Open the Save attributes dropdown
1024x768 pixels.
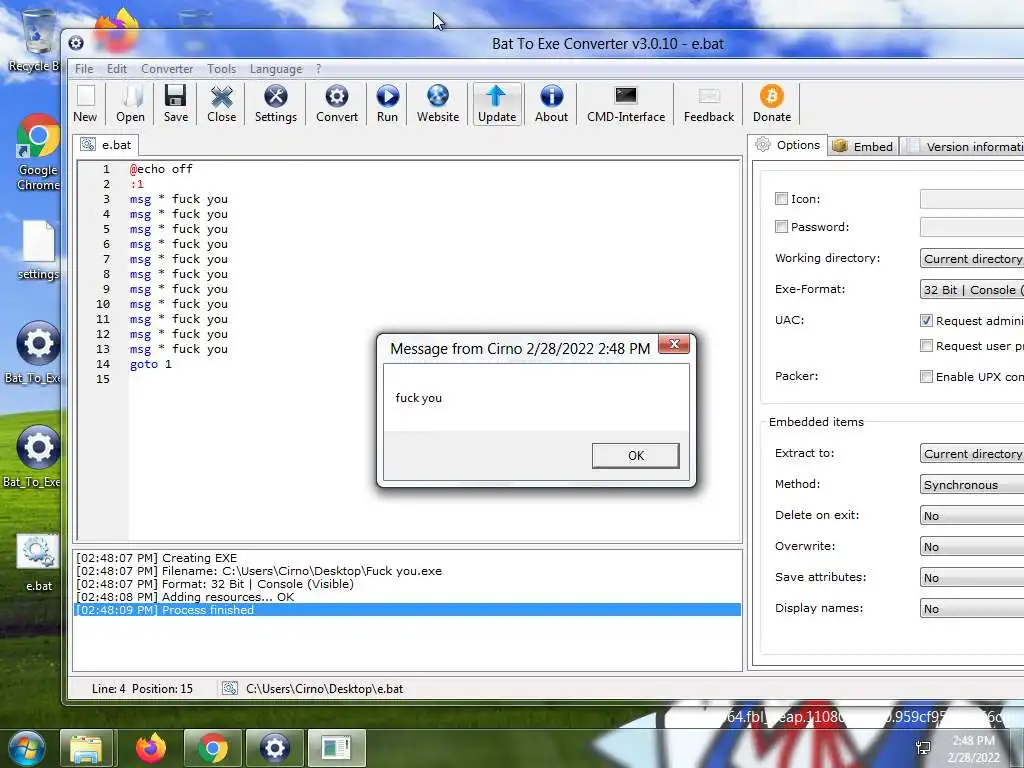click(972, 577)
